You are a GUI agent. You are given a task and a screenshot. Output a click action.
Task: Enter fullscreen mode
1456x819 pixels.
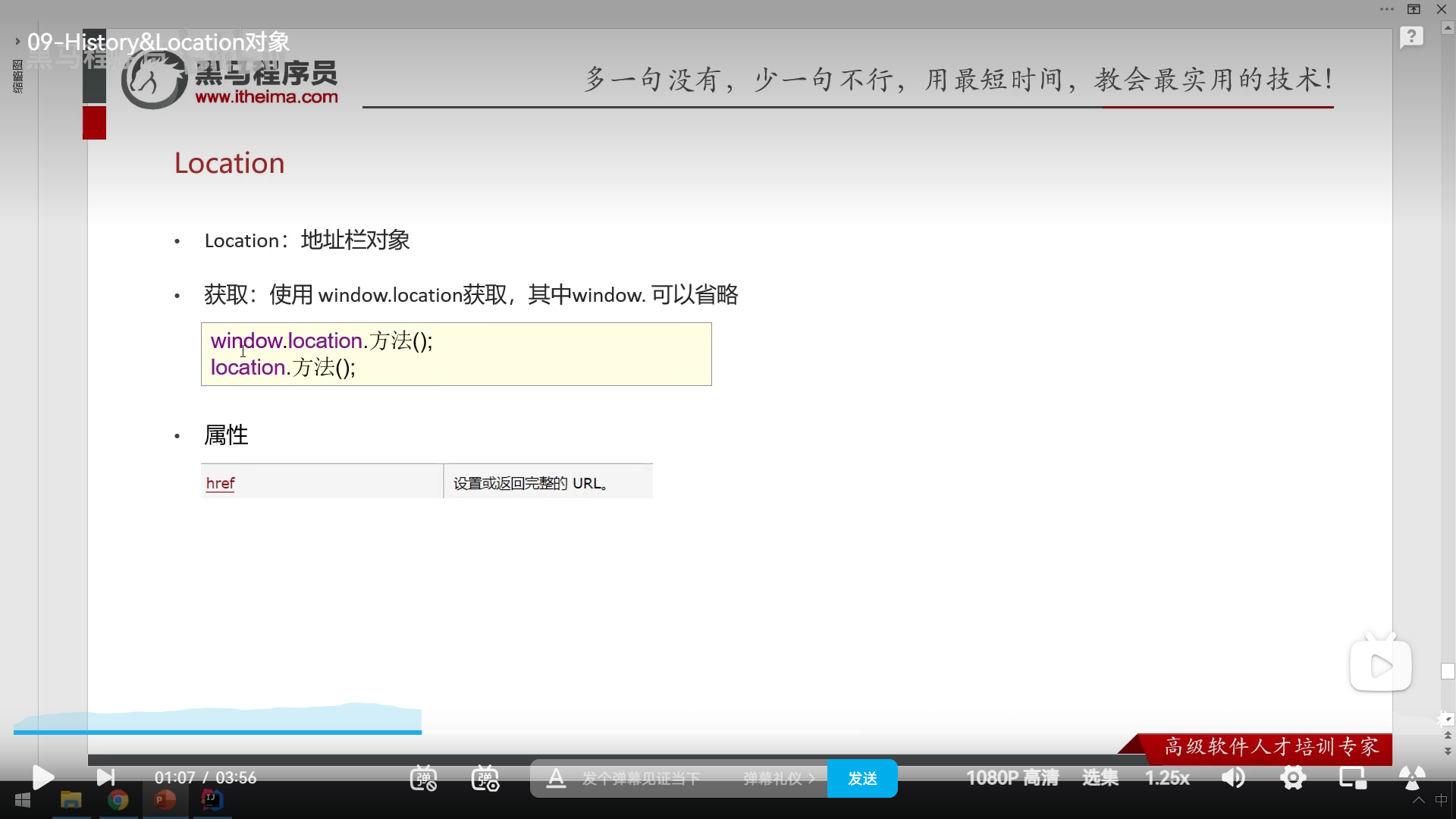click(1411, 778)
